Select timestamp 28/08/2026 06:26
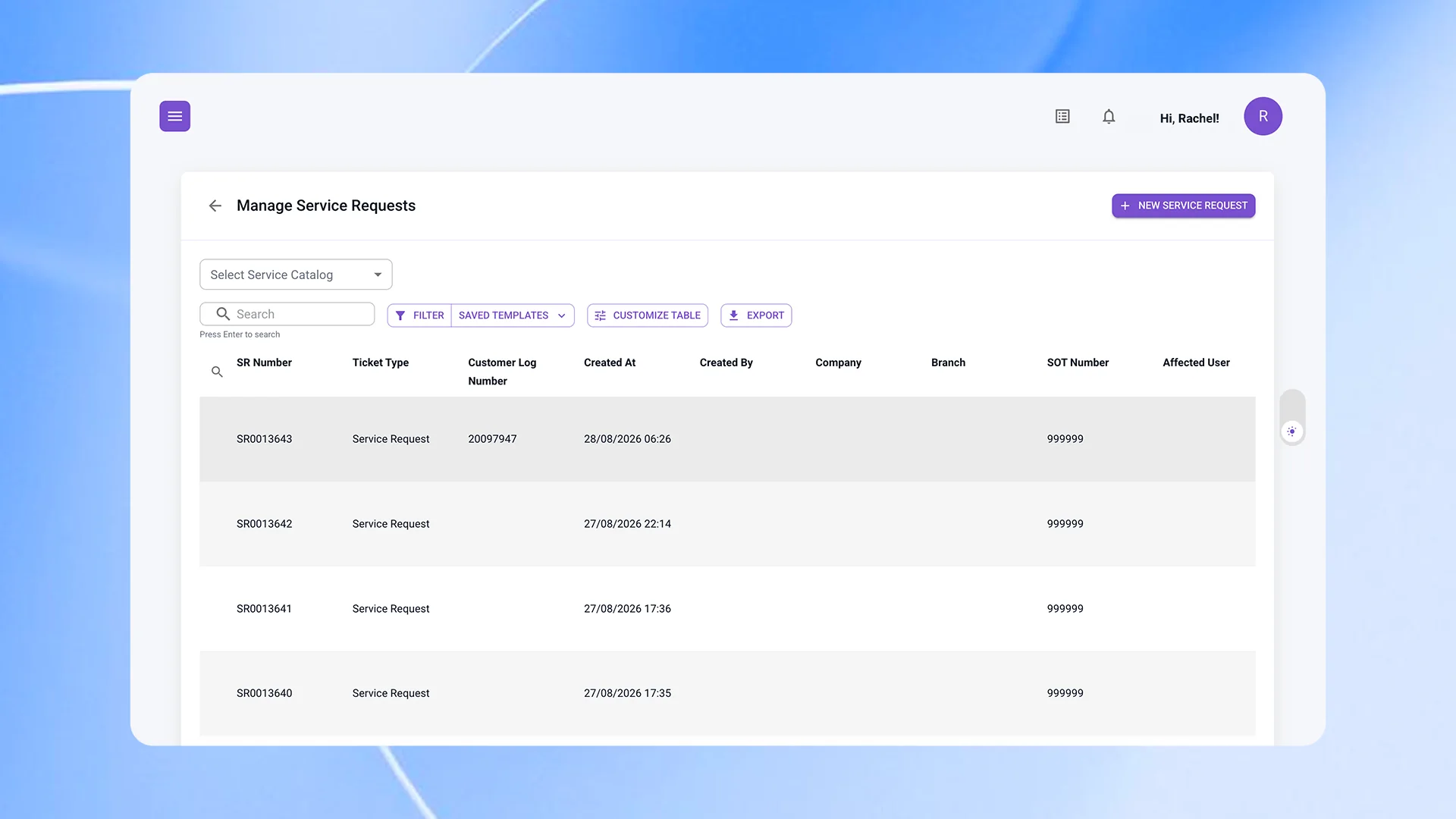The height and width of the screenshot is (819, 1456). point(627,439)
